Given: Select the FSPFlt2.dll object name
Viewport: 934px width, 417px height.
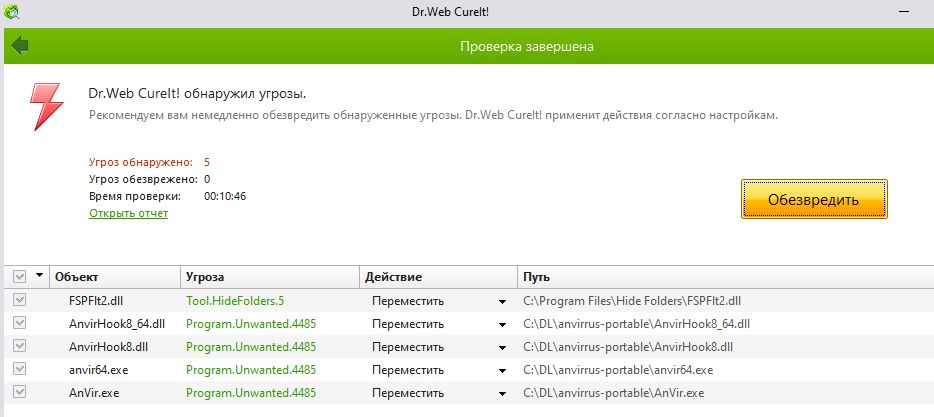Looking at the screenshot, I should coord(96,301).
